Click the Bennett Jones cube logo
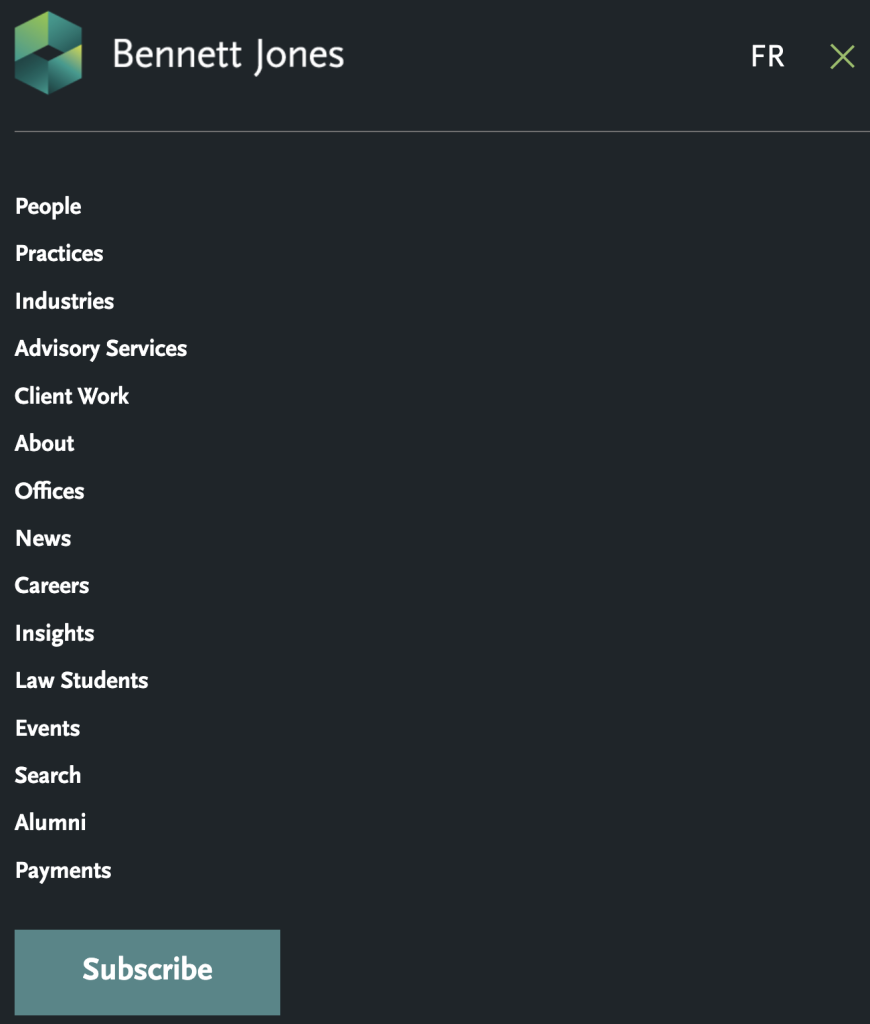This screenshot has height=1024, width=870. click(x=48, y=54)
